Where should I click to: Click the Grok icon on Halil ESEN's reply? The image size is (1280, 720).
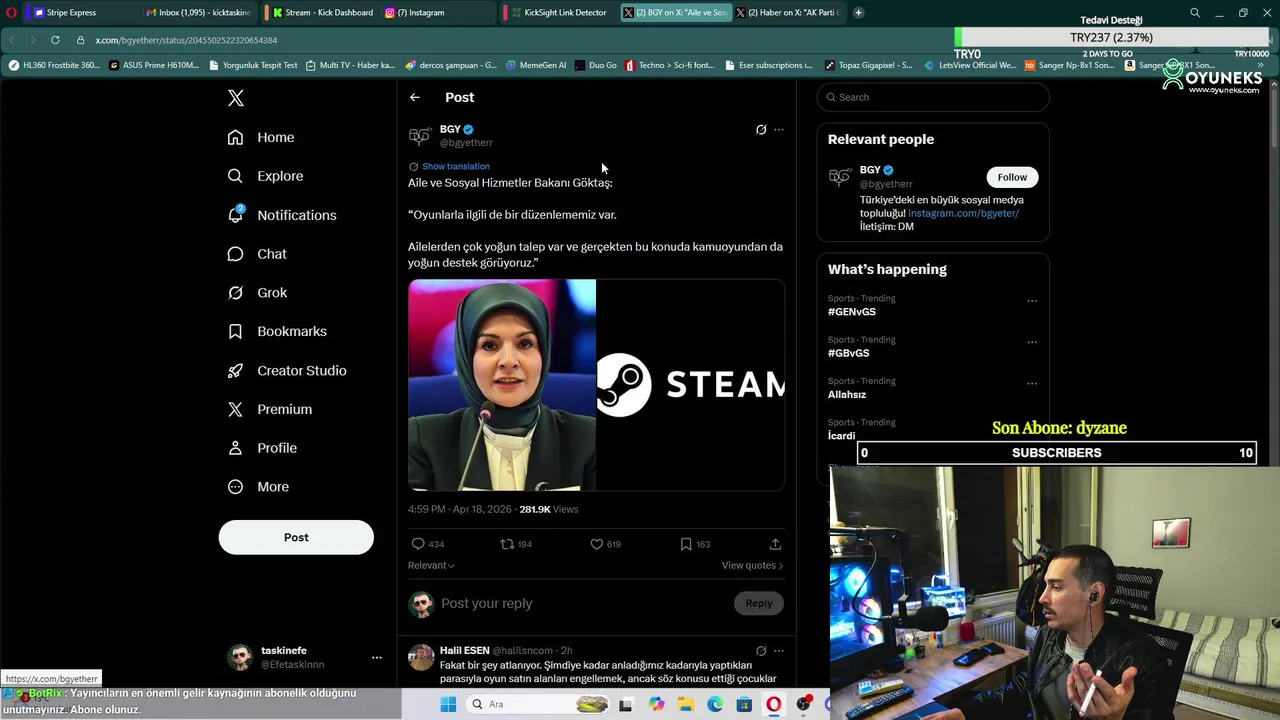[761, 651]
